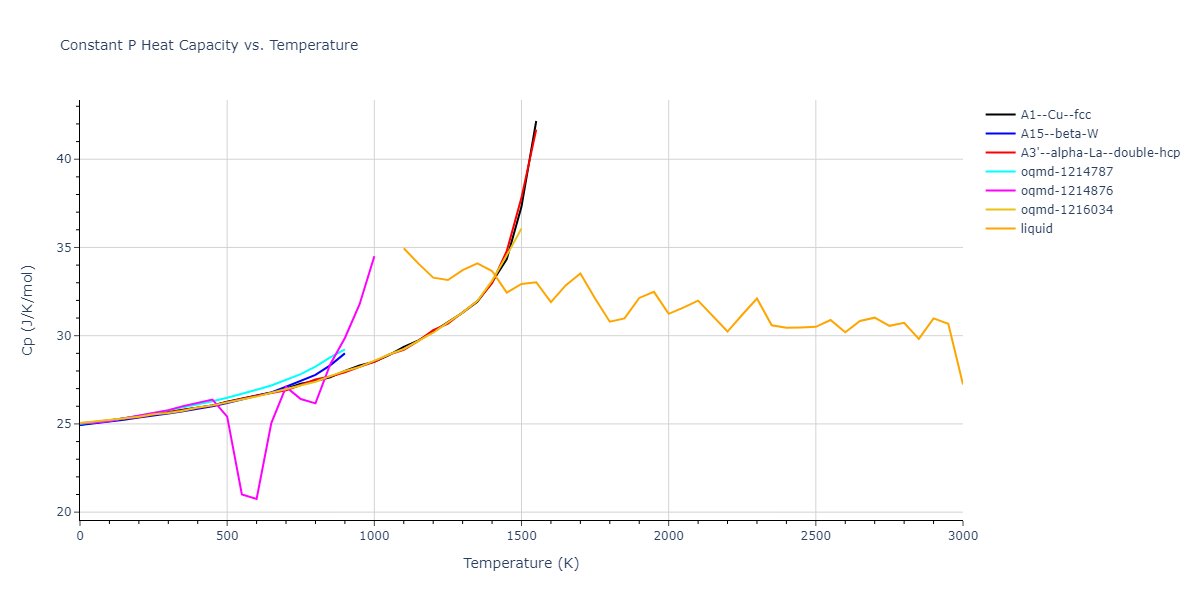Click the Cp (J/K/mol) axis title
1200x600 pixels.
[x=32, y=310]
